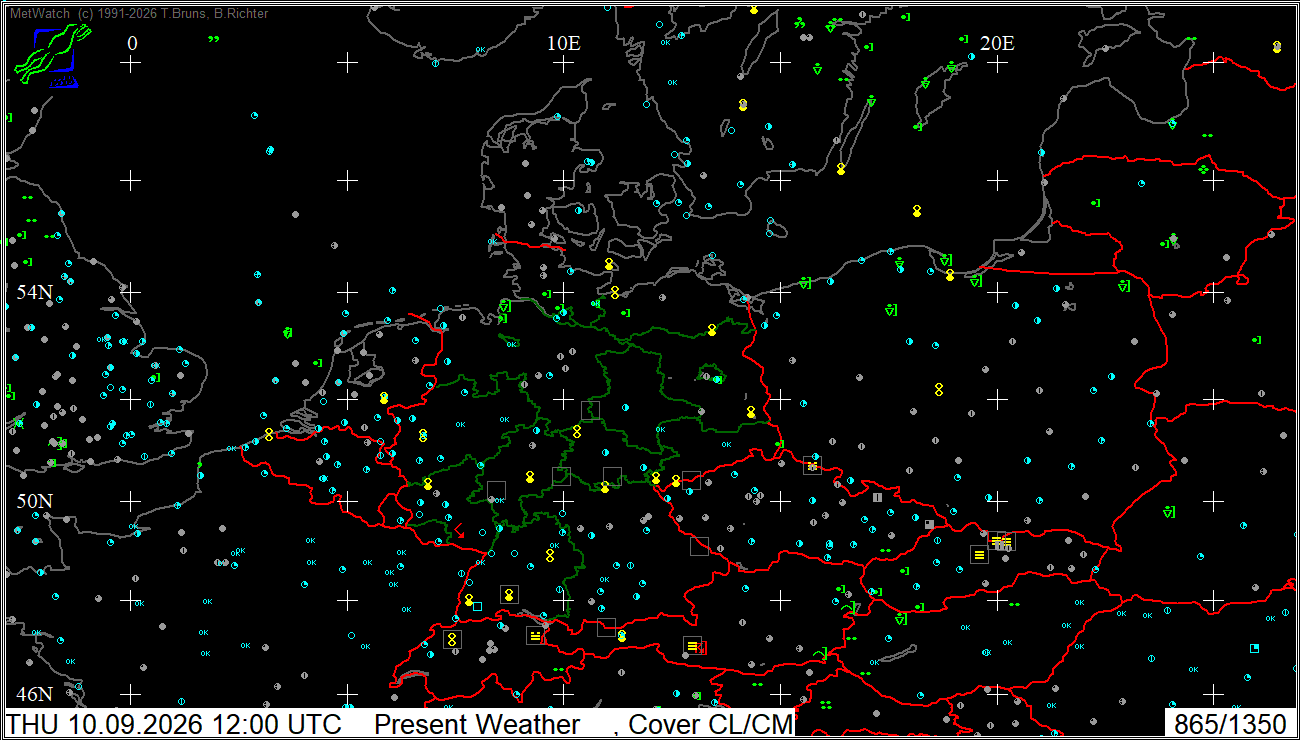Viewport: 1300px width, 740px height.
Task: Click the MetWatch copyright text at top
Action: pos(138,13)
